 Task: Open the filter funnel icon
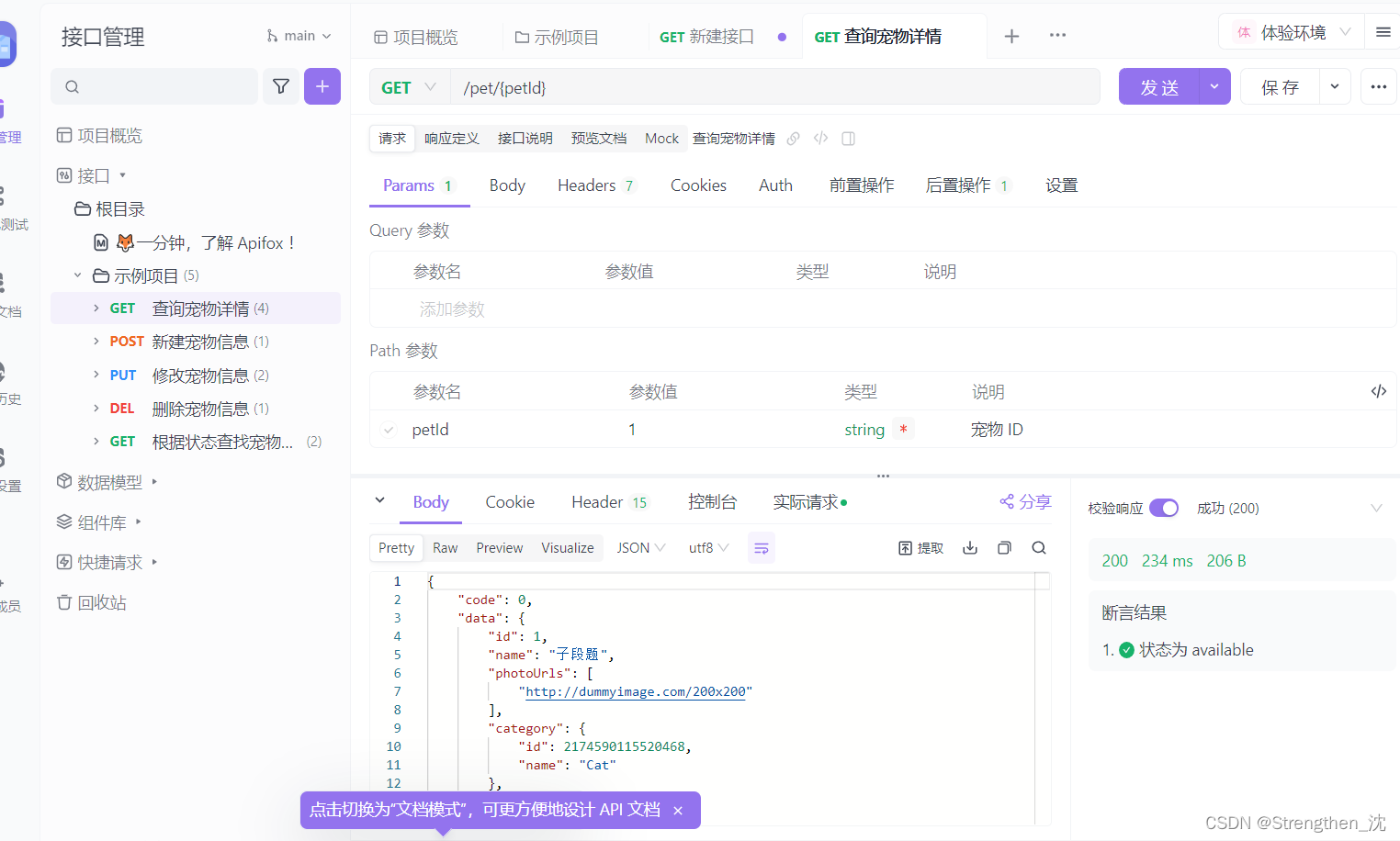click(281, 86)
